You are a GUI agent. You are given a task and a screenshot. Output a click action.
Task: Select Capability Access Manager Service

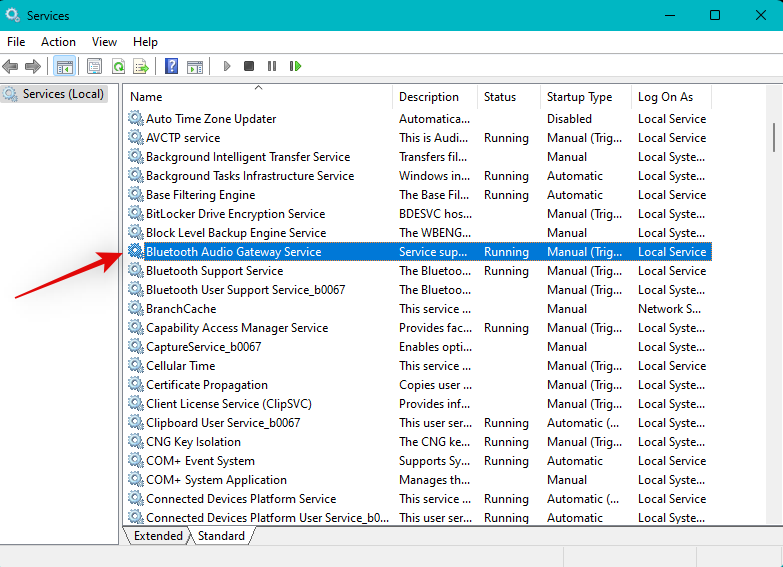(x=419, y=328)
